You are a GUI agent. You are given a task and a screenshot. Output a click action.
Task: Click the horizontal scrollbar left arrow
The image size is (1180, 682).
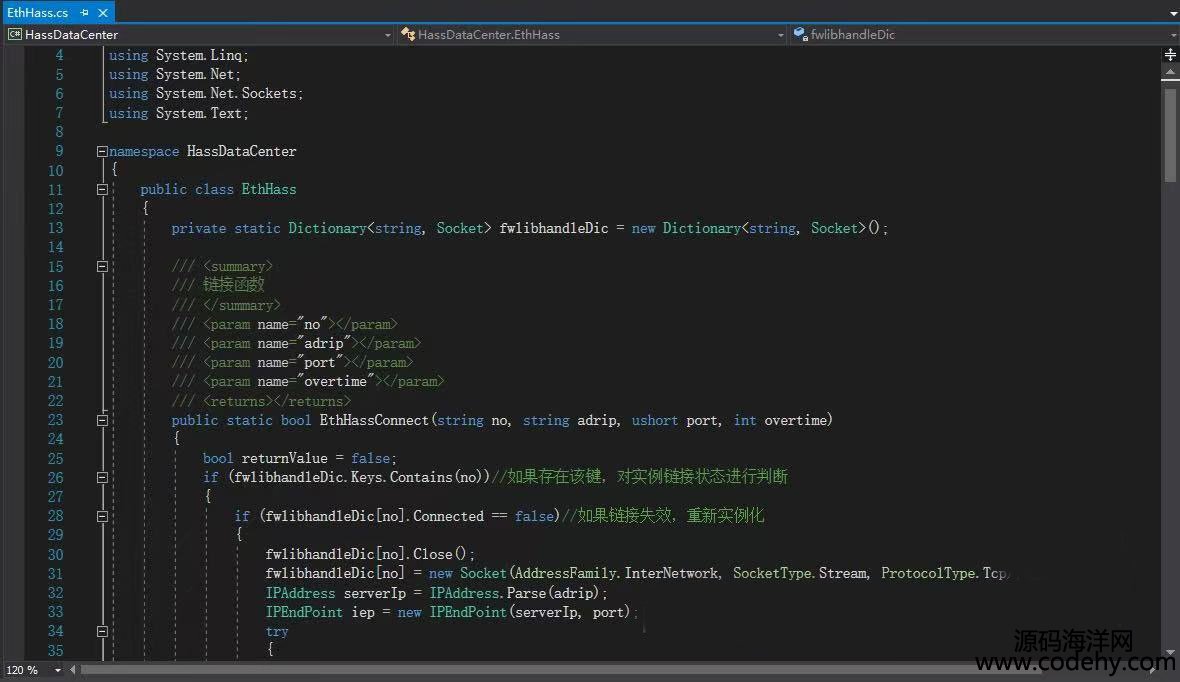[x=73, y=669]
